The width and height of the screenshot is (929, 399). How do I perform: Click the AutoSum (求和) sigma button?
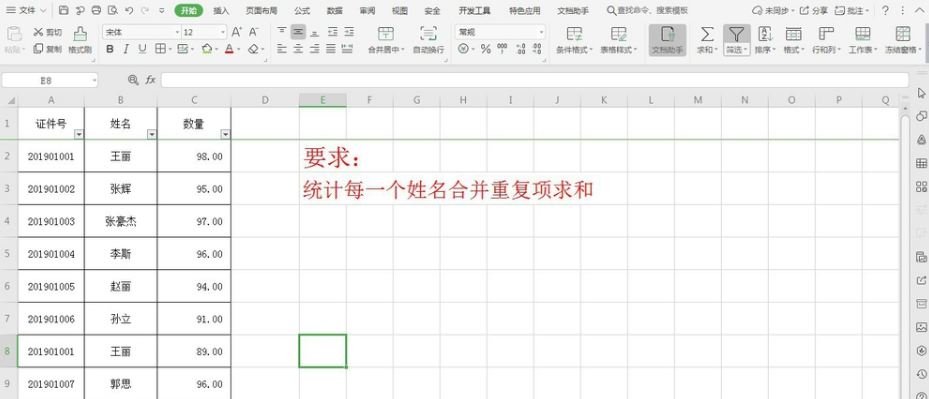[707, 40]
